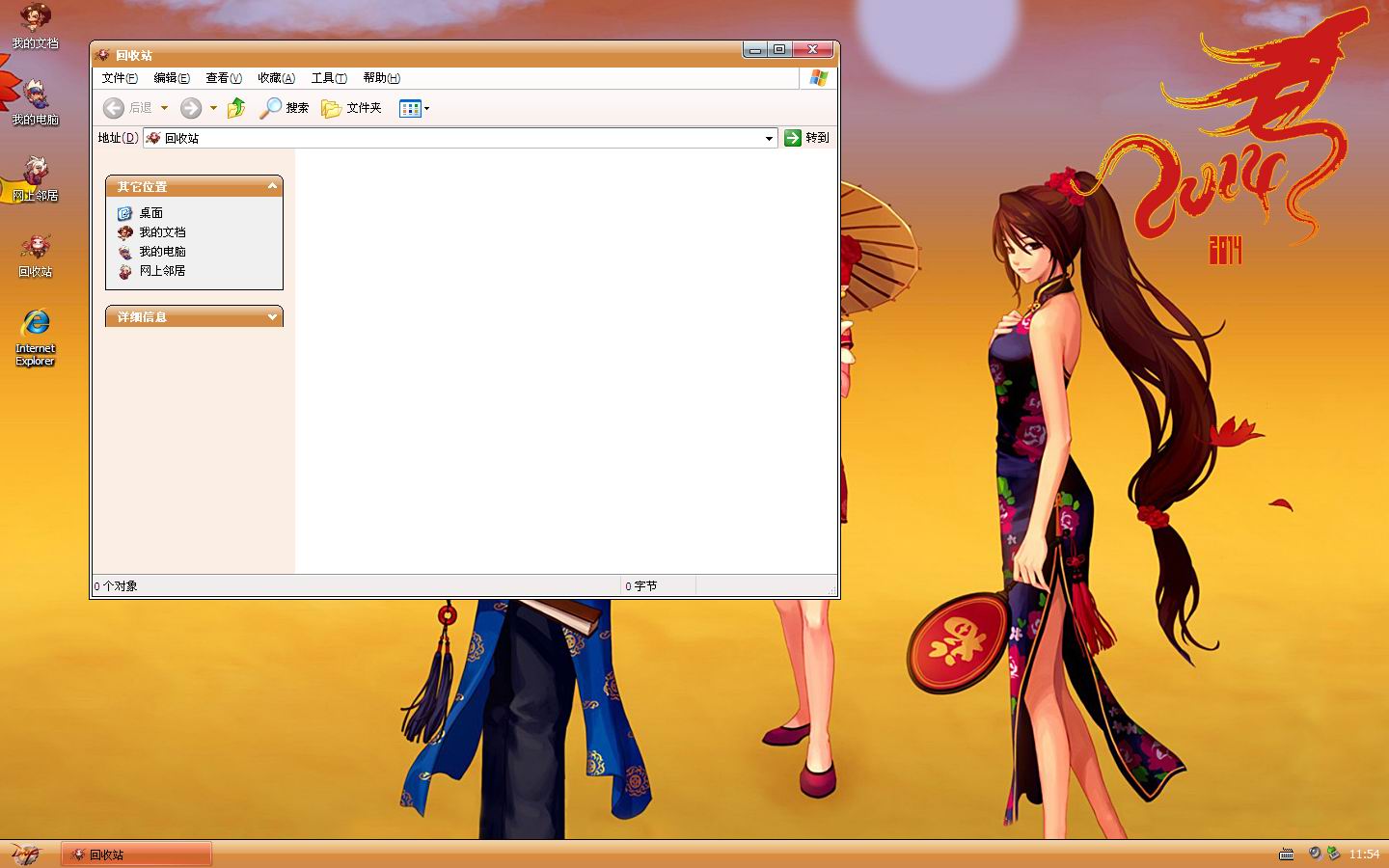1389x868 pixels.
Task: Click the green tray icon next to the clock
Action: 1333,854
